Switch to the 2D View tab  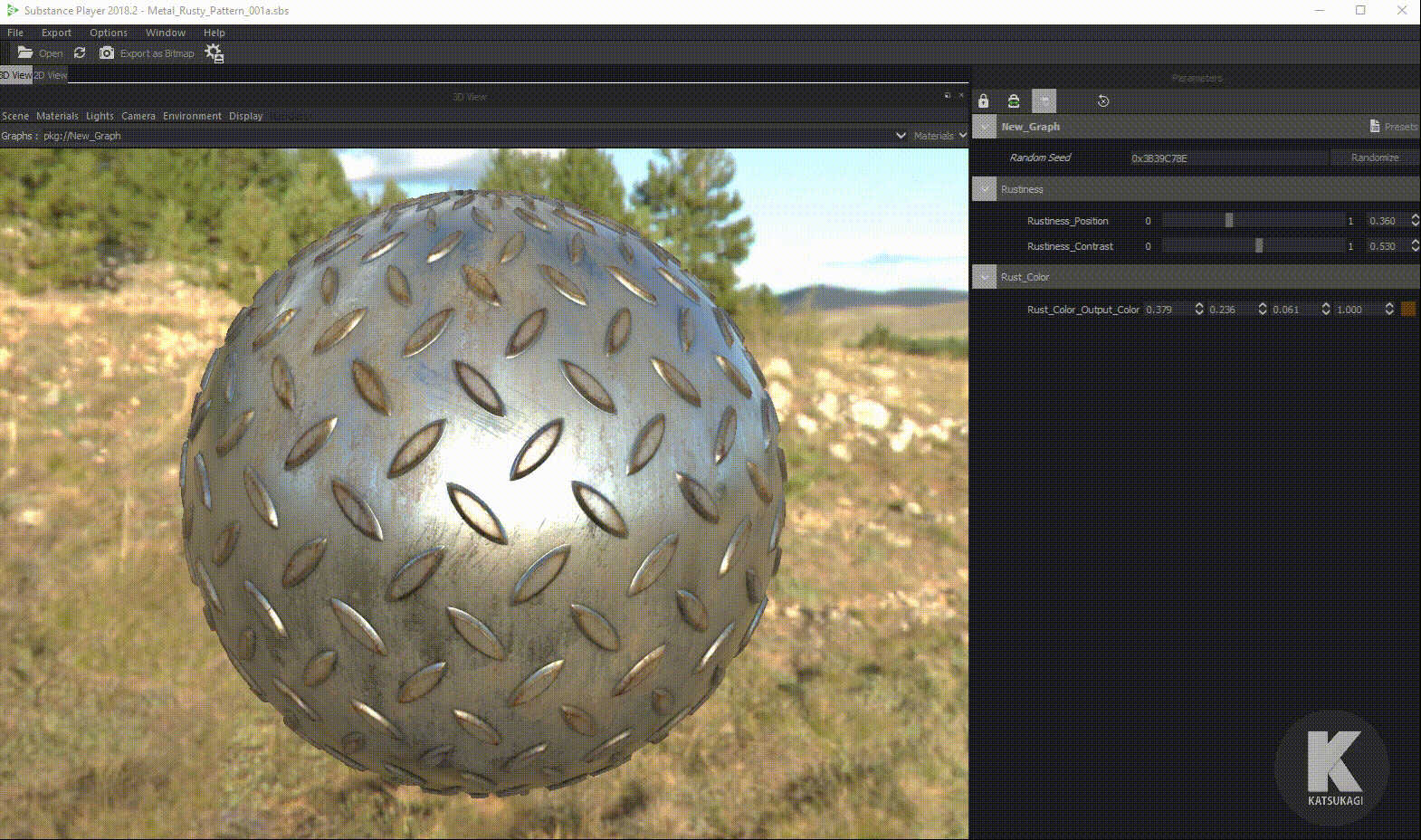click(x=51, y=75)
